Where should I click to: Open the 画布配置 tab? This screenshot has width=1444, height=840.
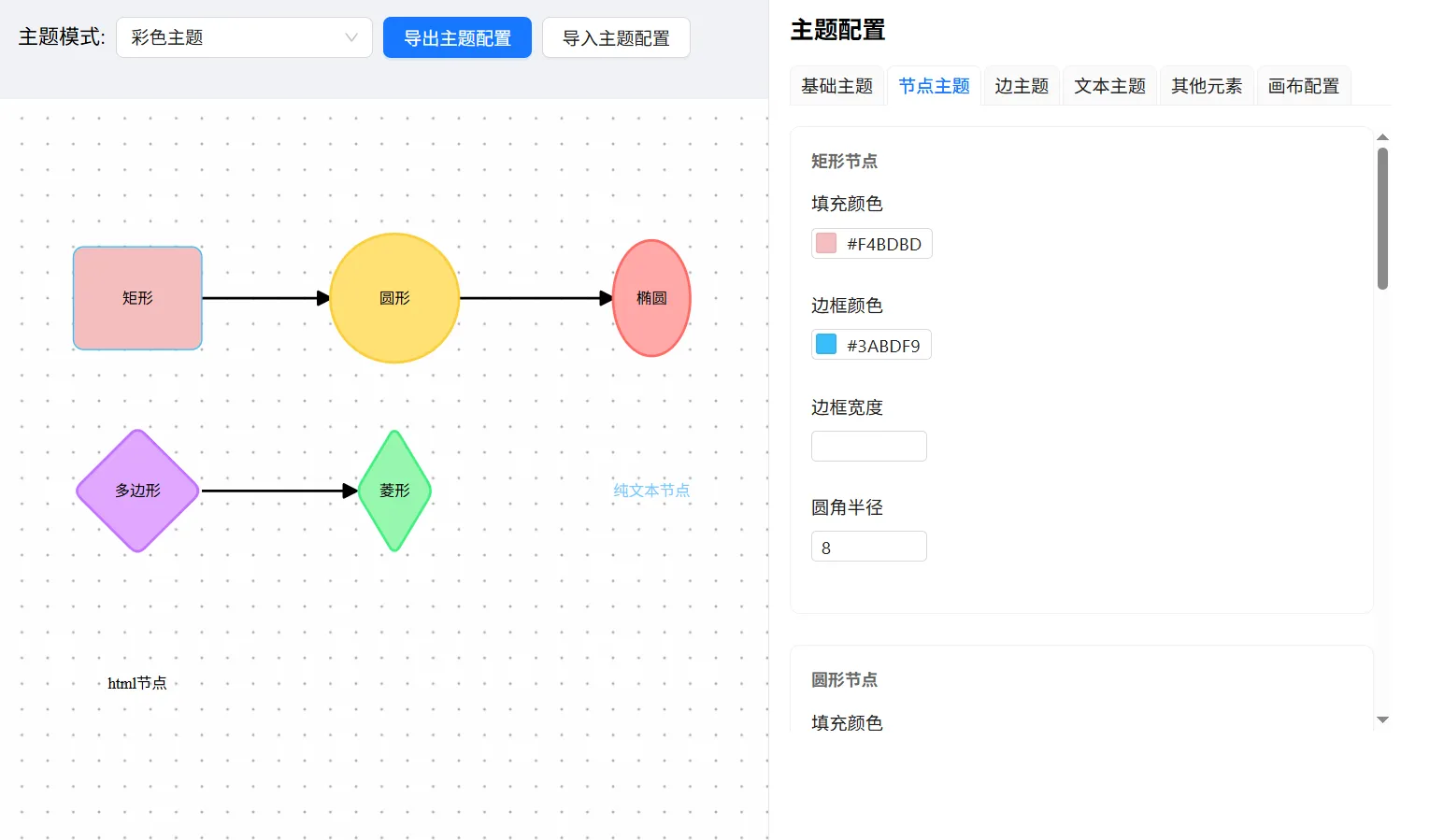click(x=1303, y=86)
